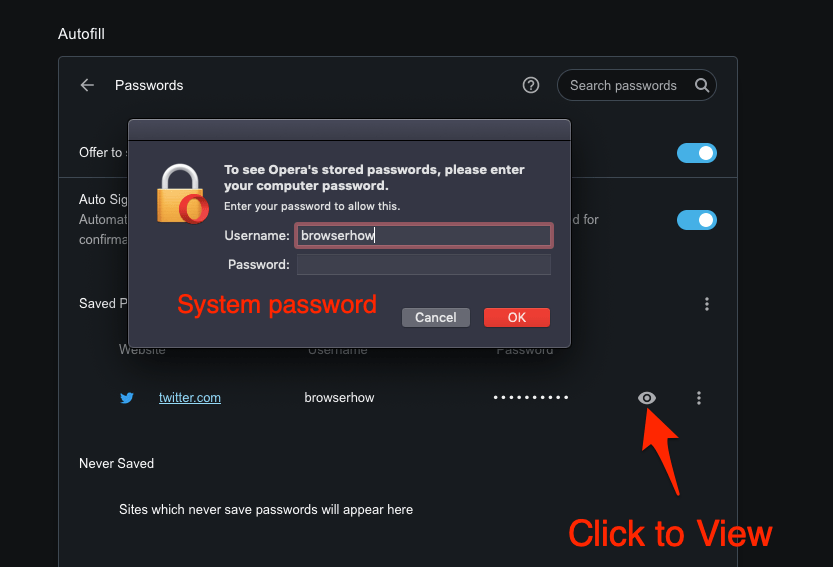Image resolution: width=833 pixels, height=567 pixels.
Task: Click the Twitter bird site icon
Action: [x=127, y=398]
